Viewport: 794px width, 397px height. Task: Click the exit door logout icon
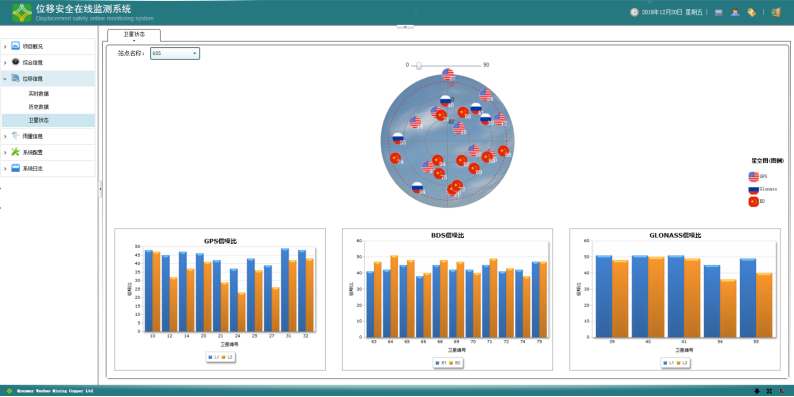coord(776,13)
